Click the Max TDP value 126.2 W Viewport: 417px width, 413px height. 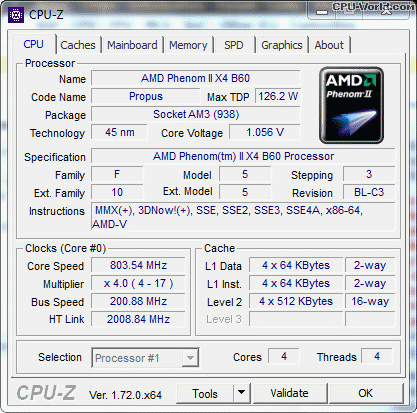278,96
